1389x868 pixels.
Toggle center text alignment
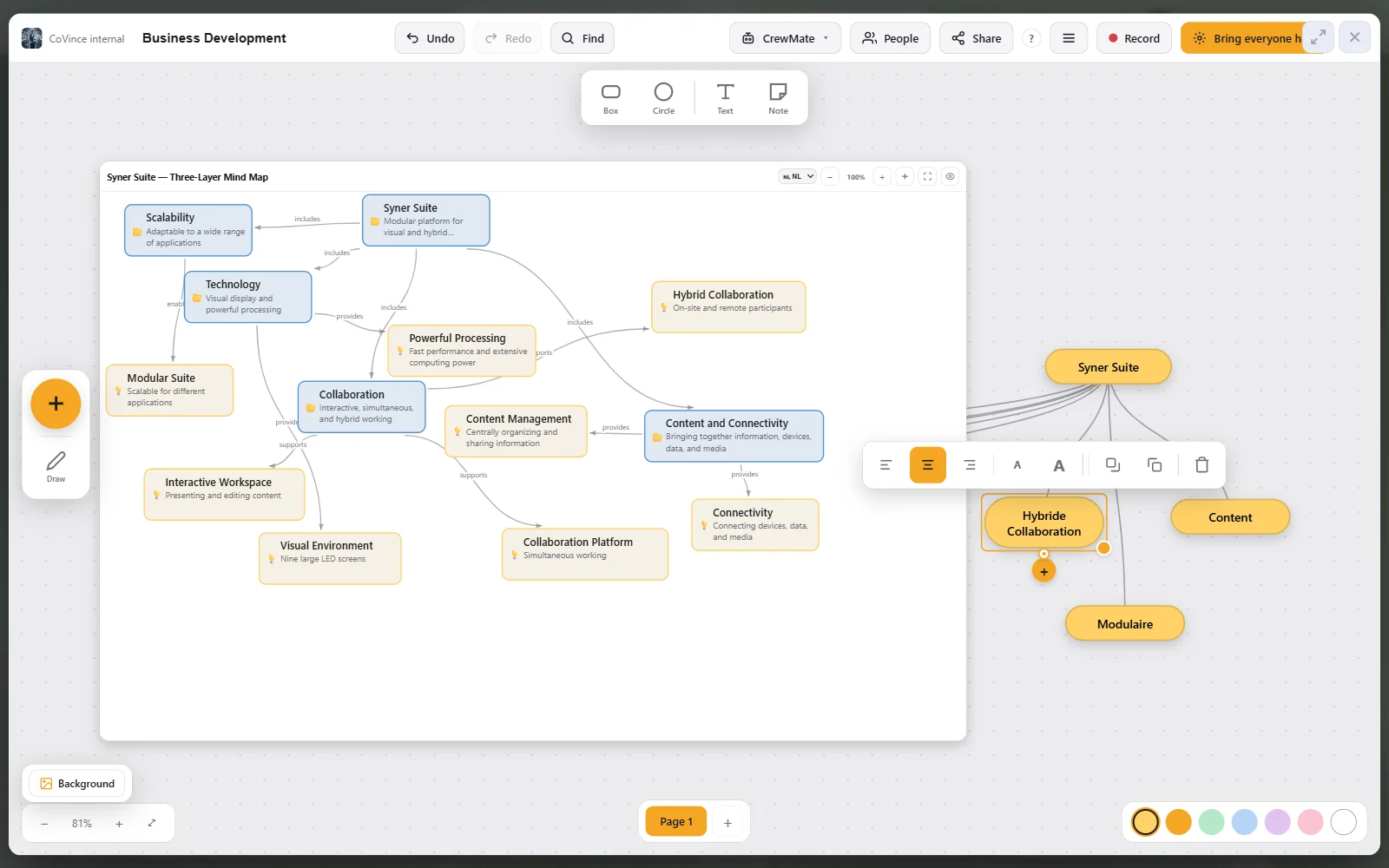(927, 465)
